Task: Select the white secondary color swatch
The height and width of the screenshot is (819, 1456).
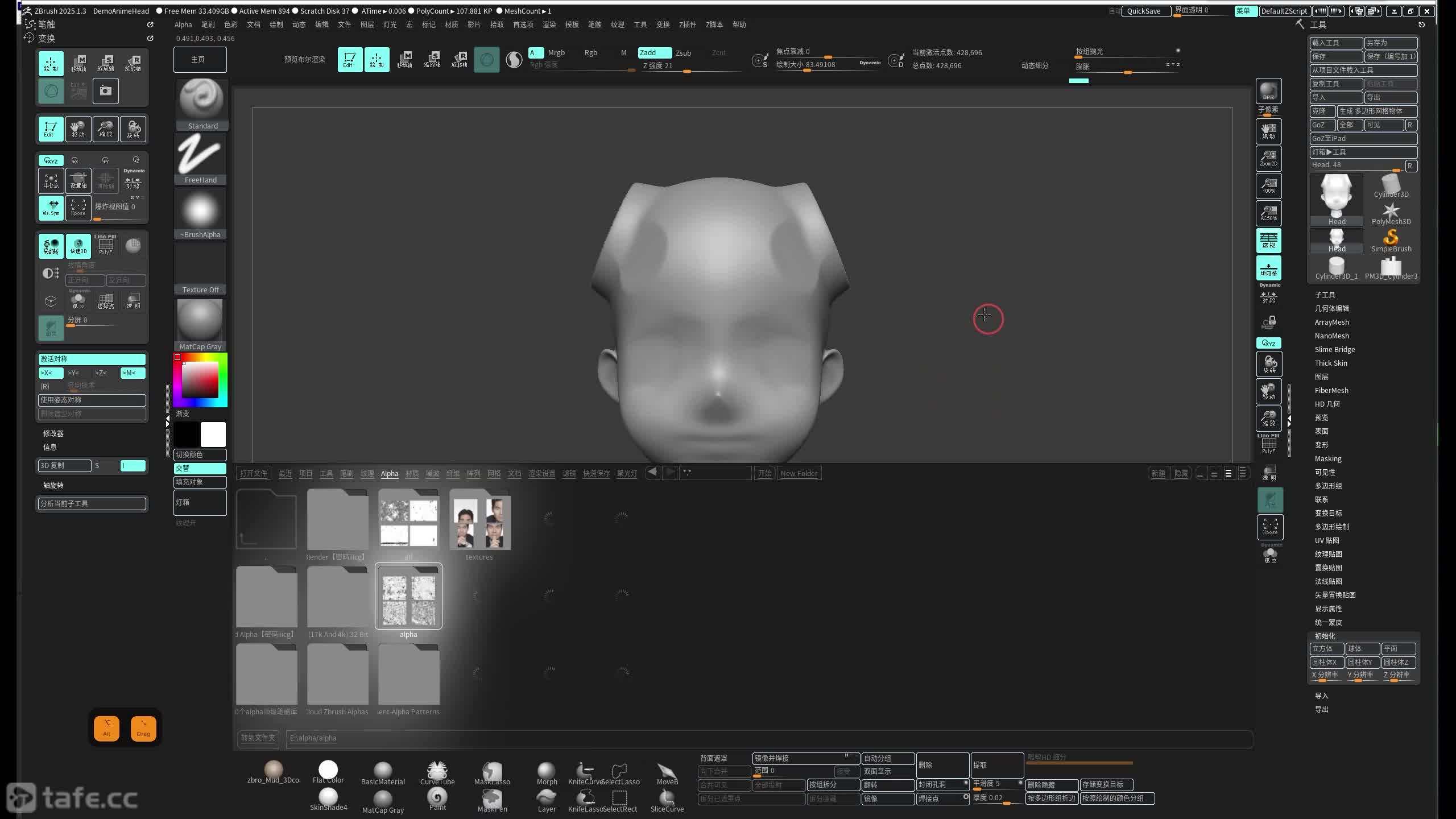Action: [x=213, y=435]
